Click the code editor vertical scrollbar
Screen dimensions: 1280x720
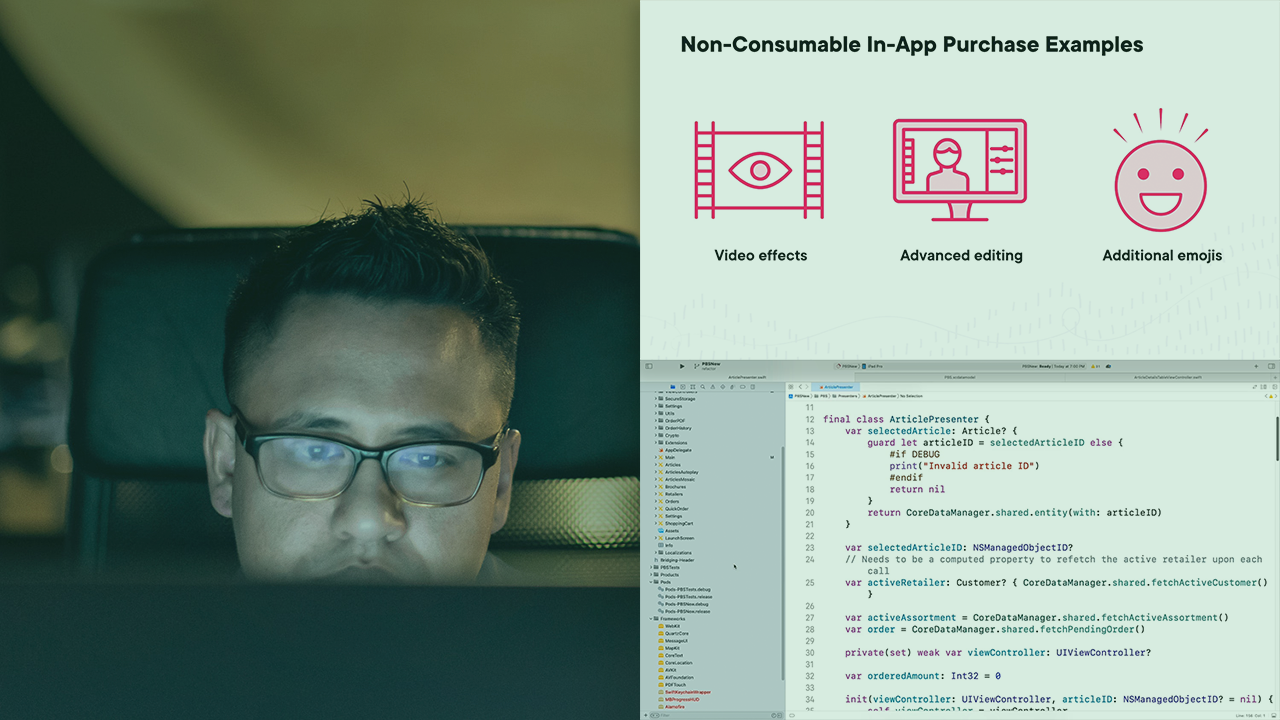click(x=1276, y=440)
